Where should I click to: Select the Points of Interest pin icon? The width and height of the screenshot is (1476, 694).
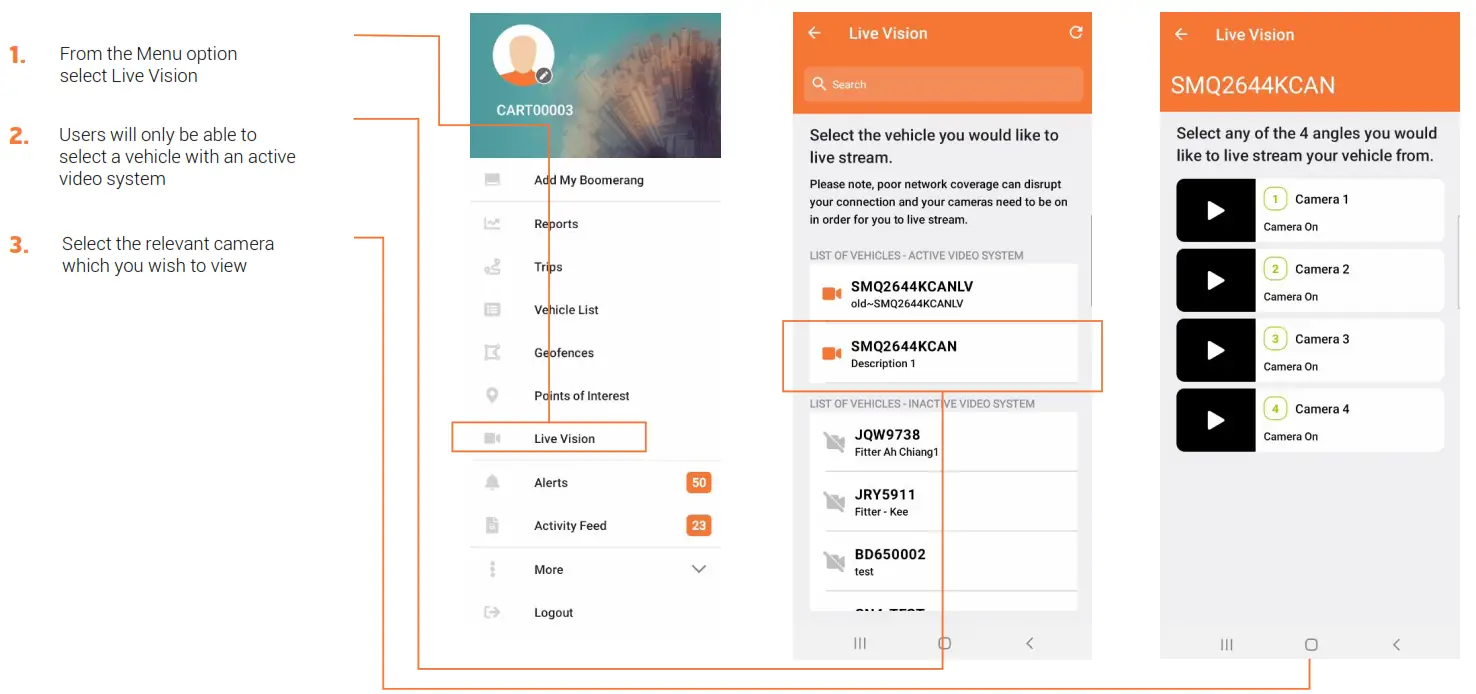[491, 395]
